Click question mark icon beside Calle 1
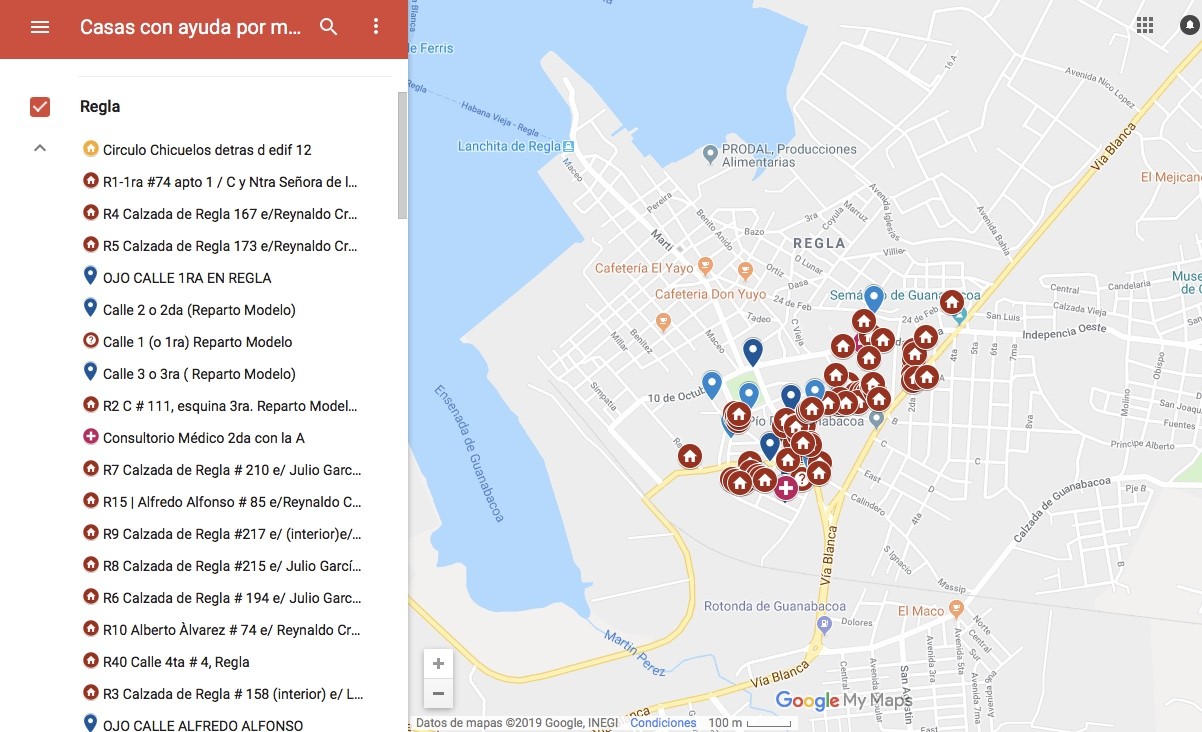 coord(90,341)
